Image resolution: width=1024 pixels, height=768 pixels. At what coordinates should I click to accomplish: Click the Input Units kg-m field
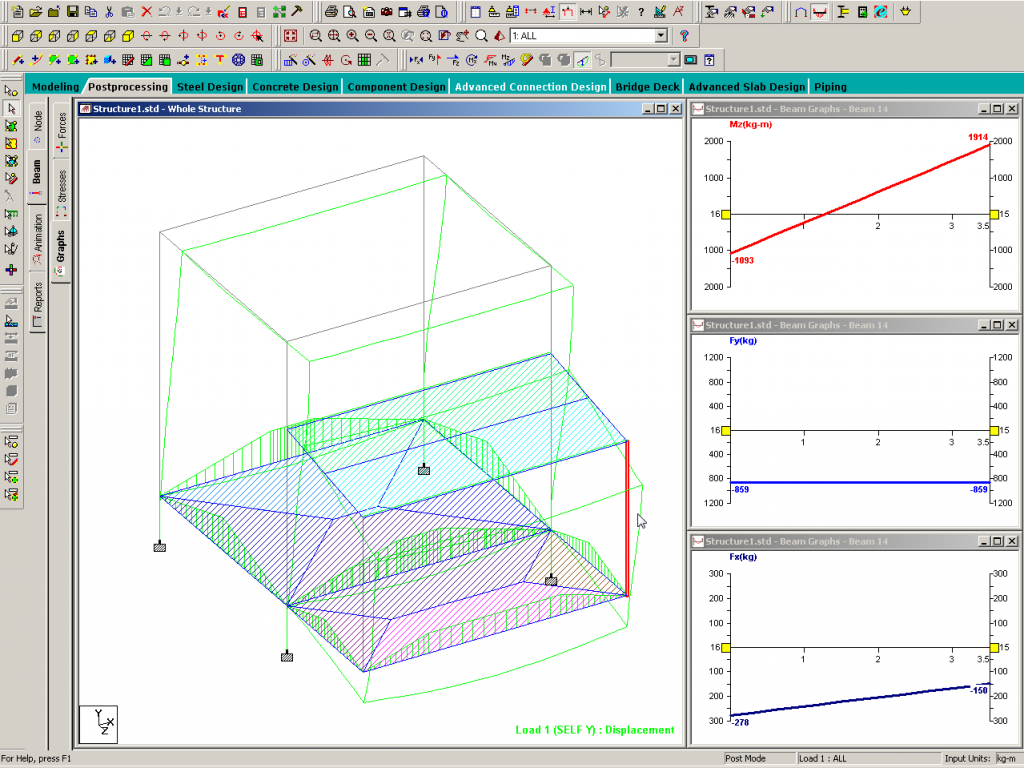[1005, 758]
